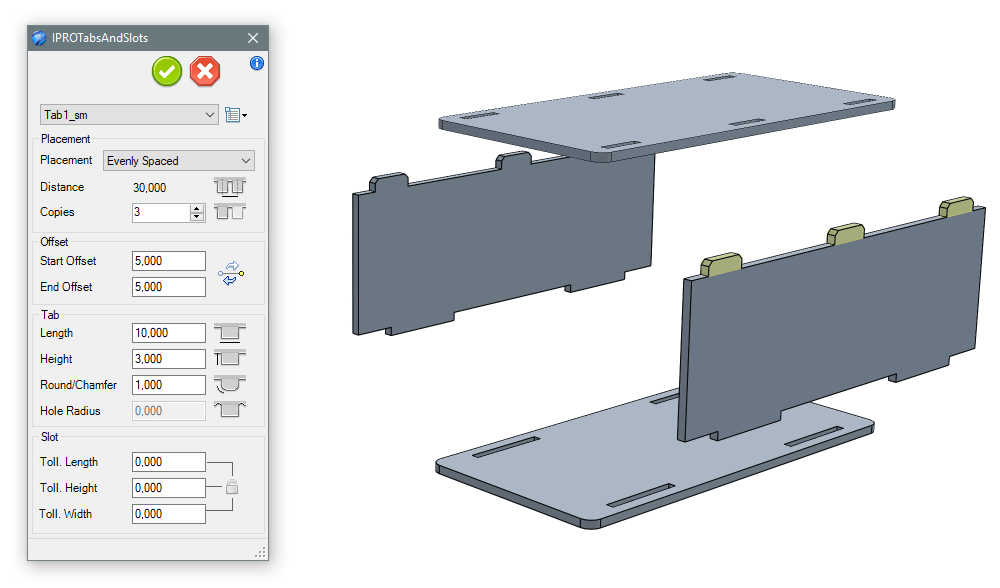The width and height of the screenshot is (1000, 588).
Task: Select the rightmost highlighted yellow tab in model
Action: pos(957,207)
